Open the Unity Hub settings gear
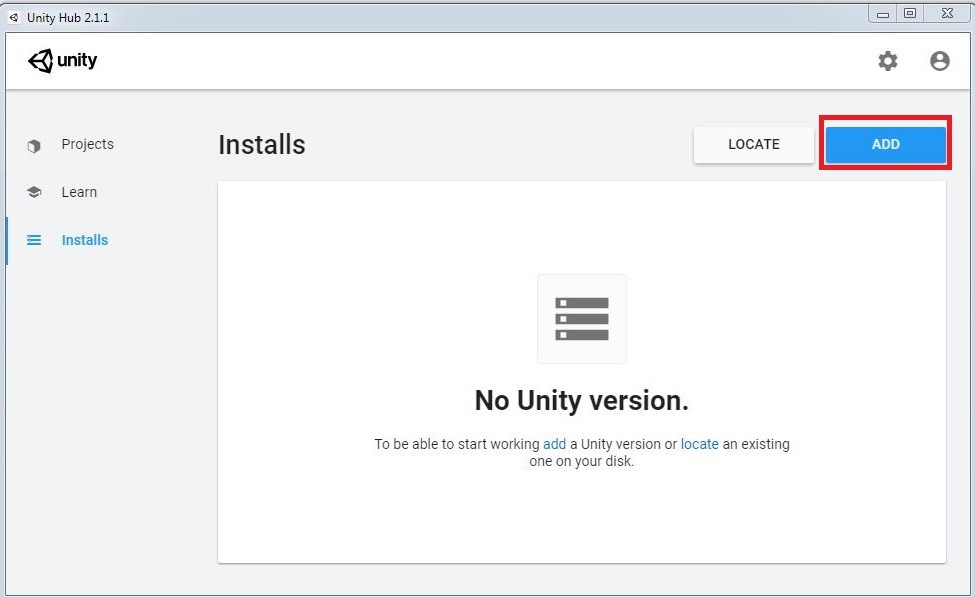 click(x=886, y=61)
